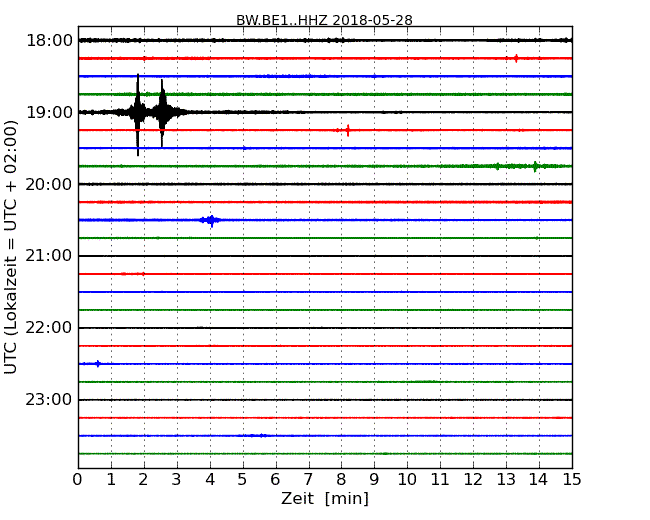
Task: Click the plot title BW.BE1..HHZ 2018-05-28
Action: coord(324,20)
